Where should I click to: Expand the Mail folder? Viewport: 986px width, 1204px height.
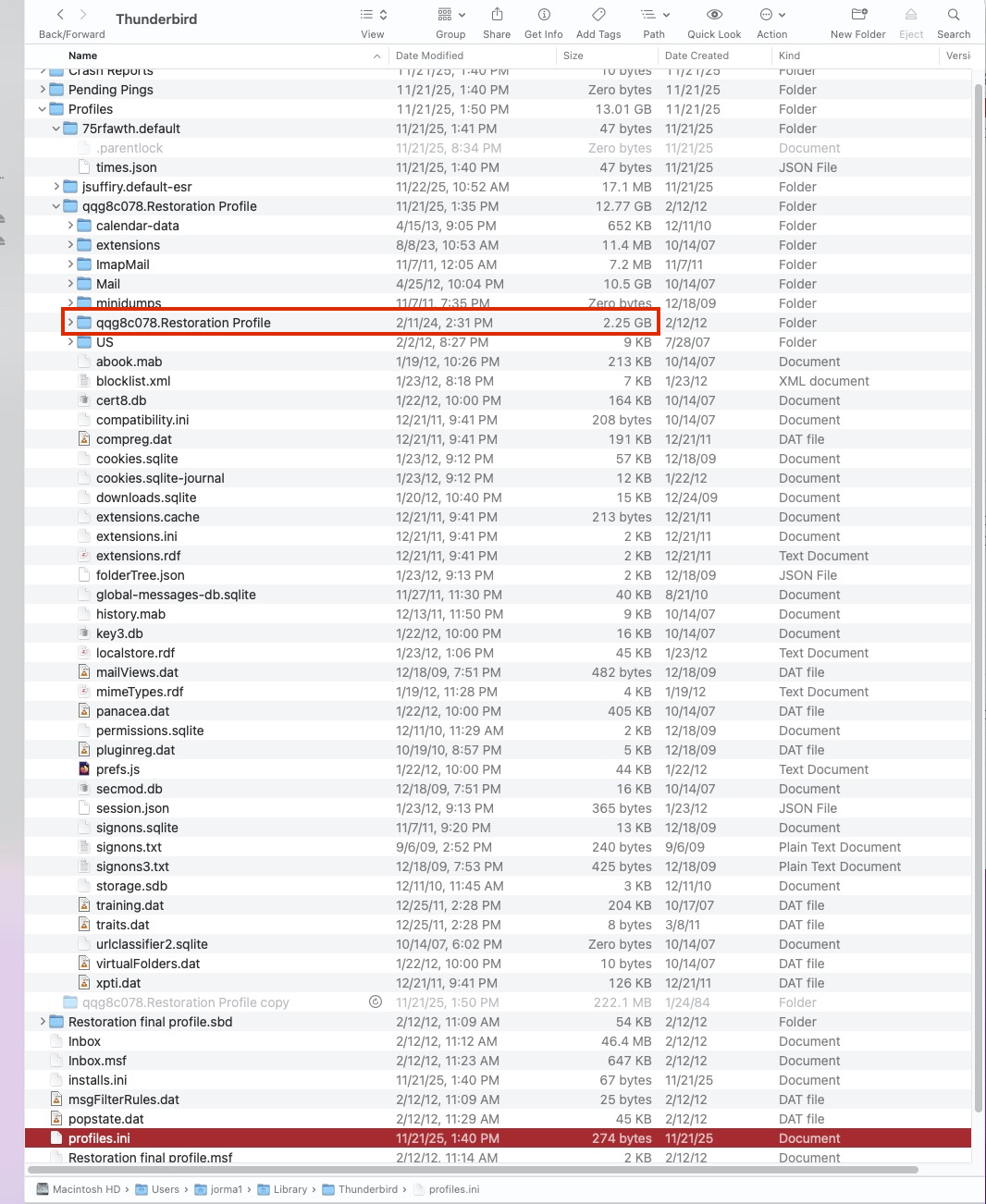coord(70,284)
